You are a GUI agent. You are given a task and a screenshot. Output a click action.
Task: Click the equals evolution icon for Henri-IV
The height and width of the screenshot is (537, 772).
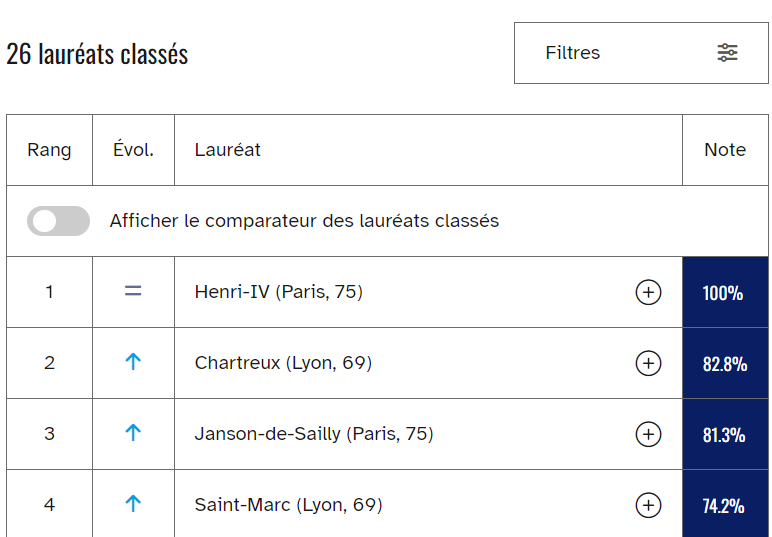point(133,292)
